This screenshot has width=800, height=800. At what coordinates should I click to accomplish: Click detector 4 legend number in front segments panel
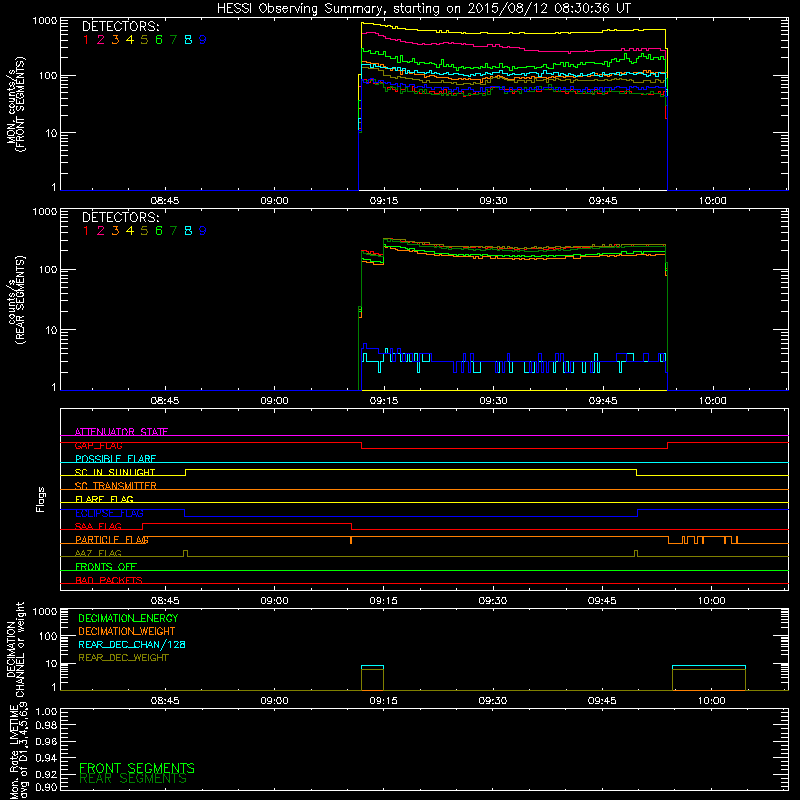point(130,40)
